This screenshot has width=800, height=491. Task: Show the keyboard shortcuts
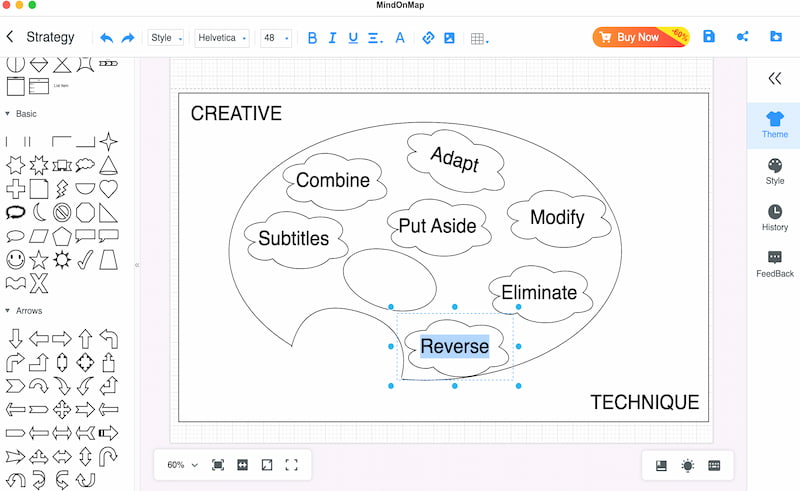pos(714,465)
